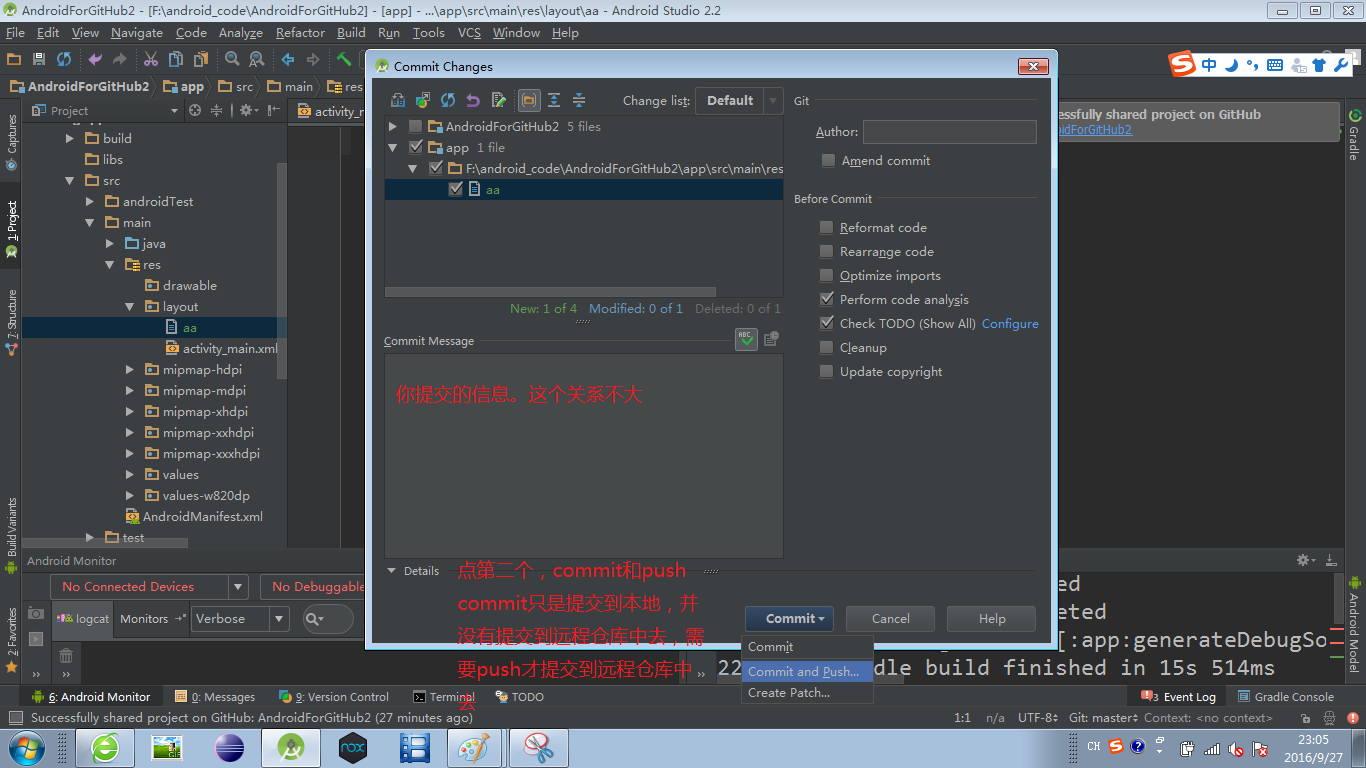Click the Make Project hammer icon

344,59
